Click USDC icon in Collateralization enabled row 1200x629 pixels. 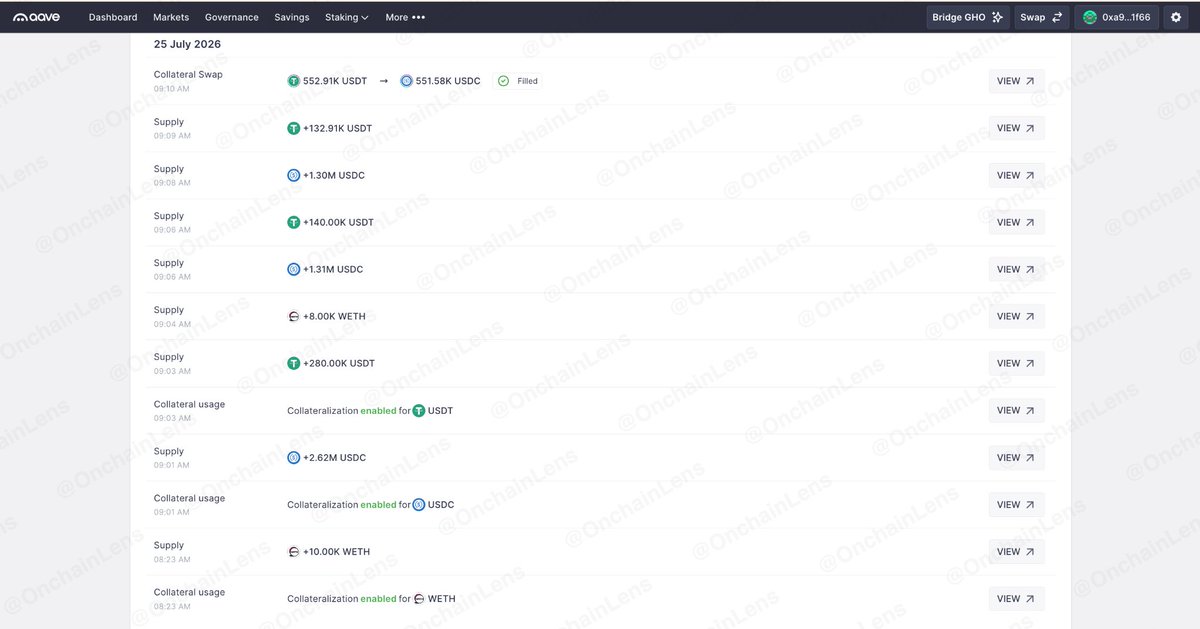pos(419,504)
